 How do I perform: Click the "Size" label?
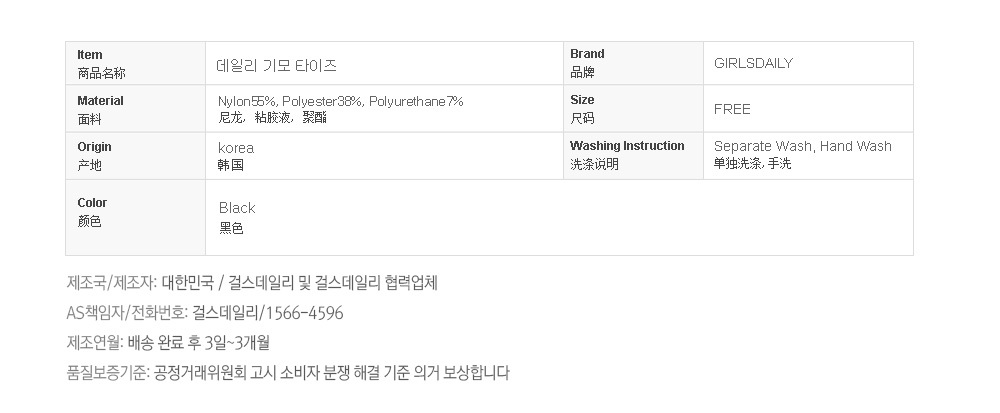[x=582, y=100]
